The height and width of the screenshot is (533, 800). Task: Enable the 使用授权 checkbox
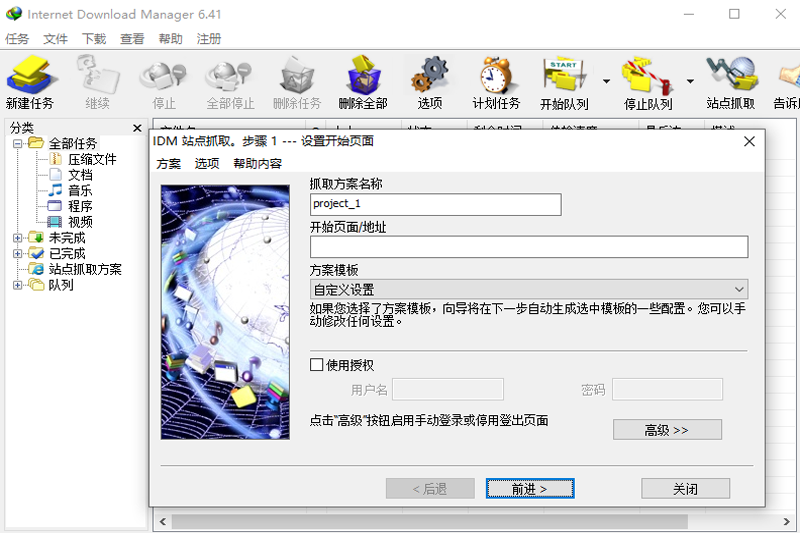click(317, 365)
